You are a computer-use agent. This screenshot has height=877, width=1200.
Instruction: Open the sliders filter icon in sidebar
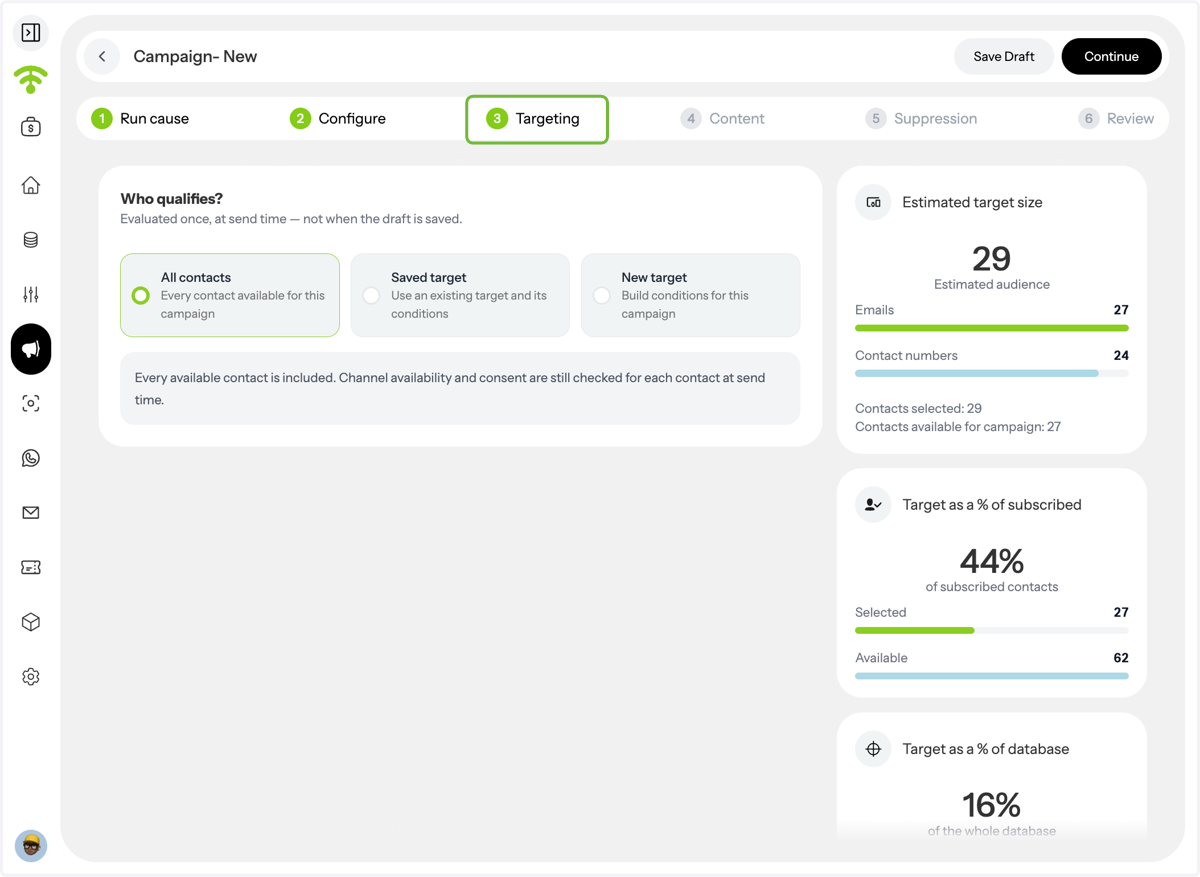[31, 294]
